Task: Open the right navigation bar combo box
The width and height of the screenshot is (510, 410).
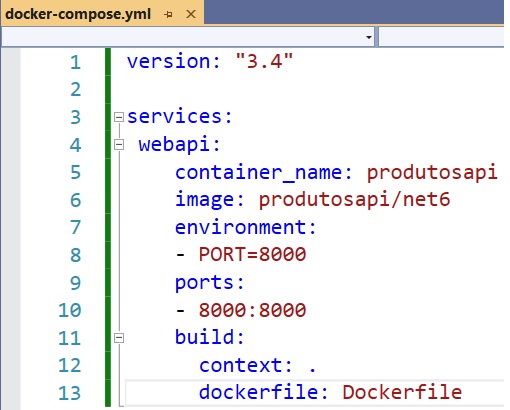Action: [441, 37]
